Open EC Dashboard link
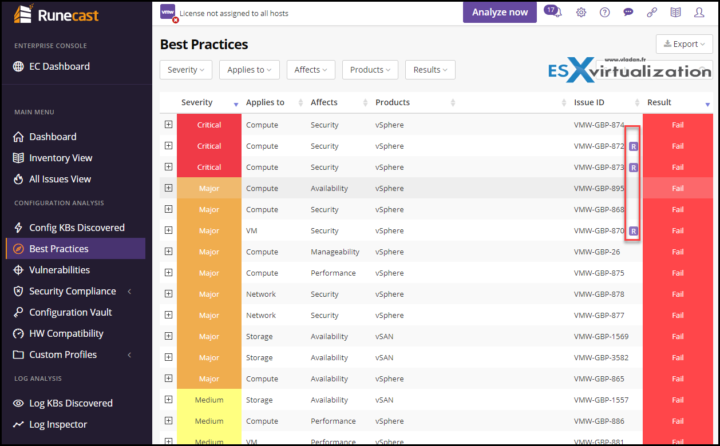This screenshot has height=446, width=720. tap(59, 67)
